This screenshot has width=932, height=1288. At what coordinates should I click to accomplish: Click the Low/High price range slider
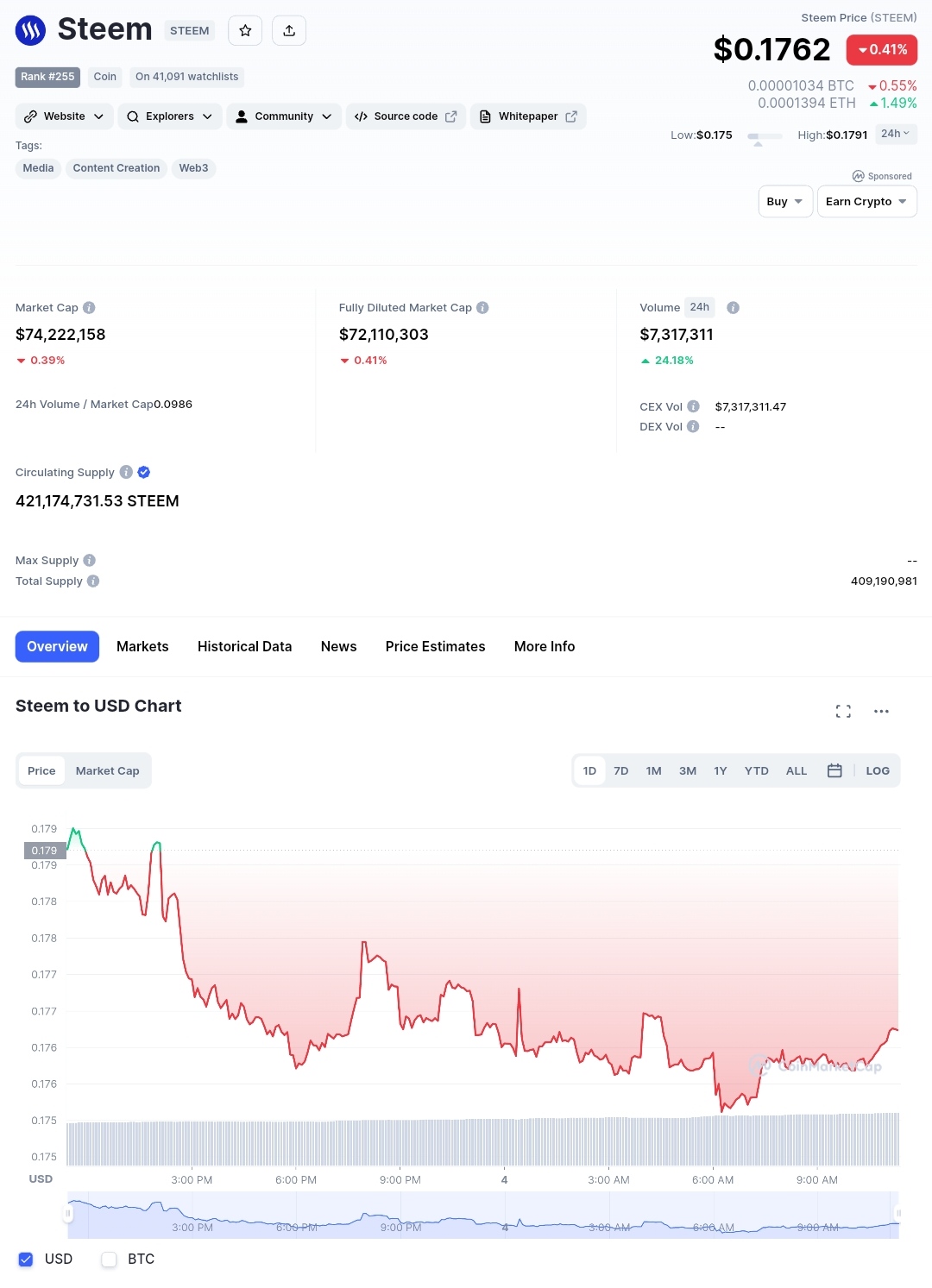765,136
